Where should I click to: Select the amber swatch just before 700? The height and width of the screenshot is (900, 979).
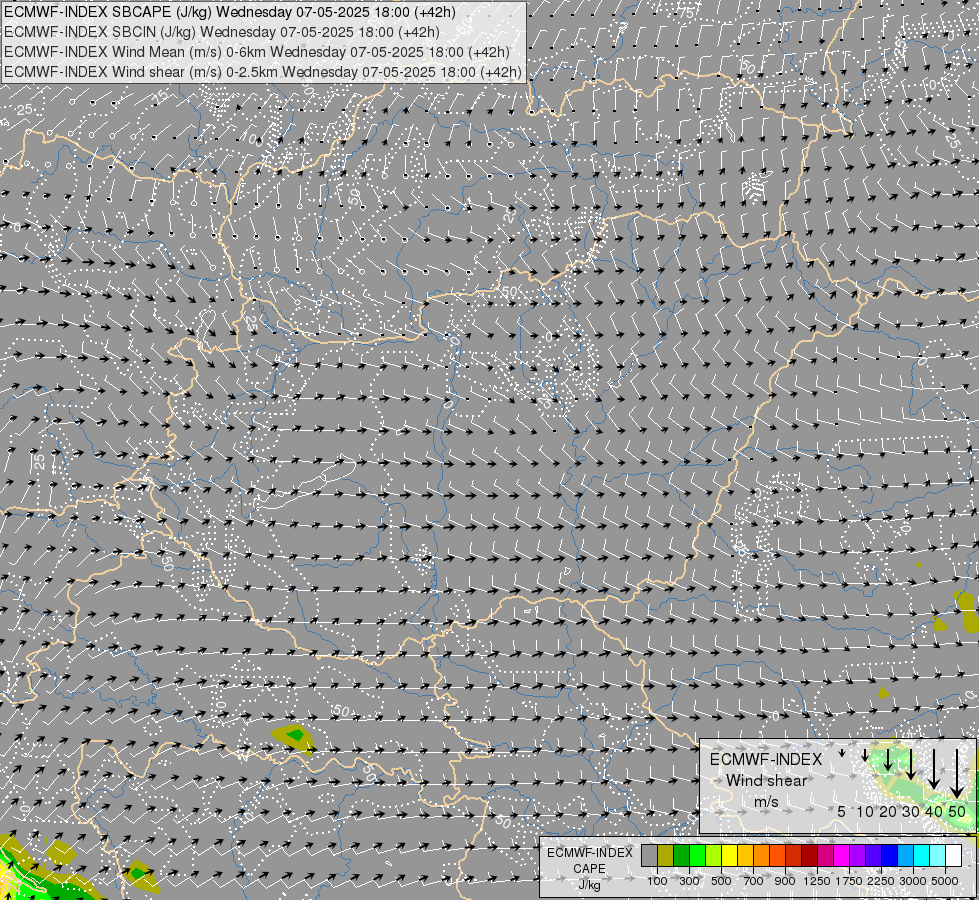click(x=746, y=855)
